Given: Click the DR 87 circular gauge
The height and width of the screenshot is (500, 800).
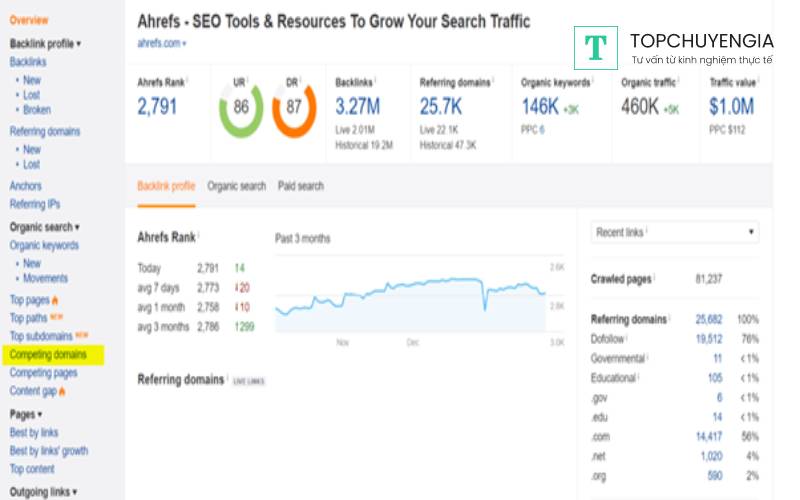Looking at the screenshot, I should [x=294, y=107].
